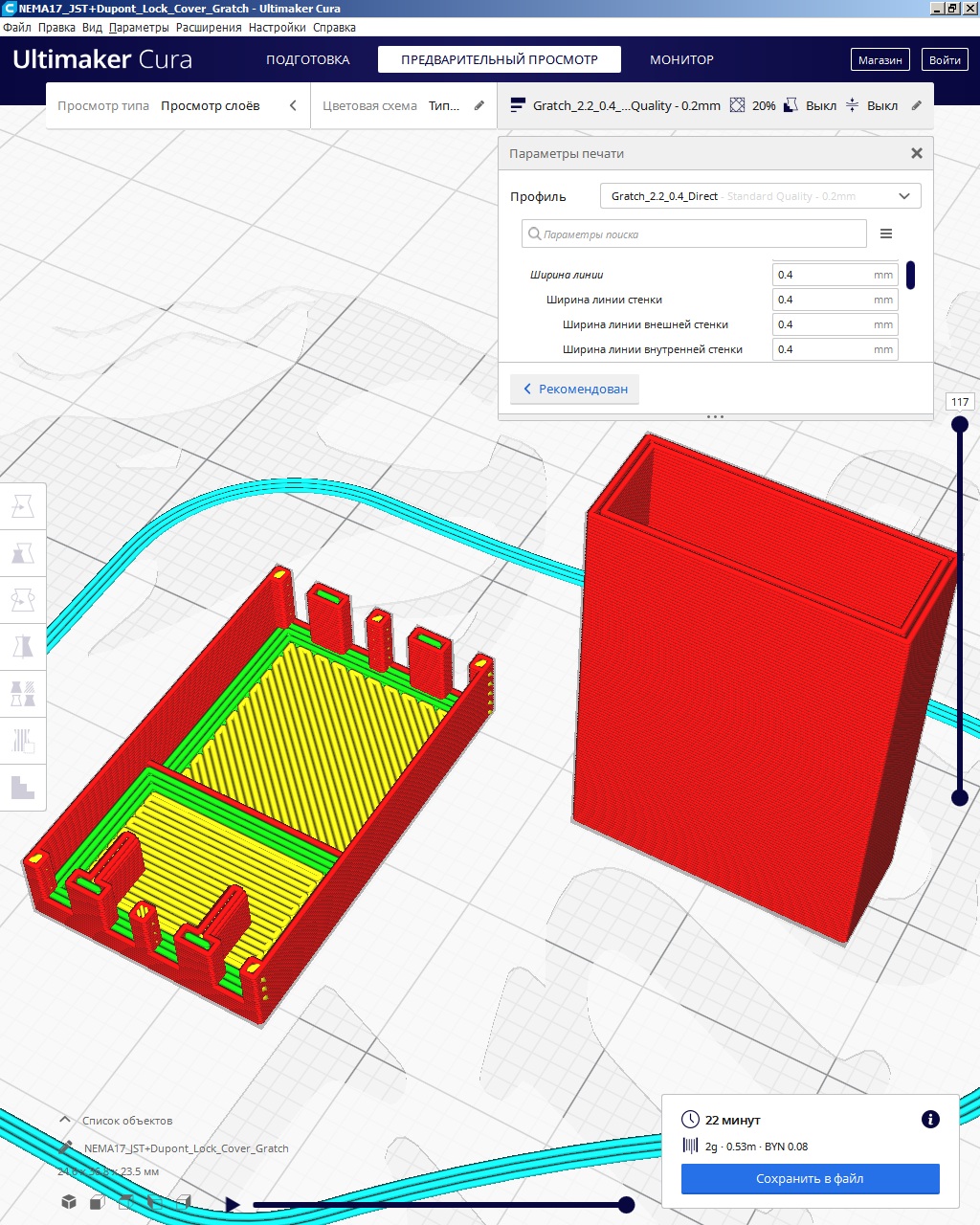Click Ширина линии внутренней стенки value field
This screenshot has height=1225, width=980.
(835, 349)
